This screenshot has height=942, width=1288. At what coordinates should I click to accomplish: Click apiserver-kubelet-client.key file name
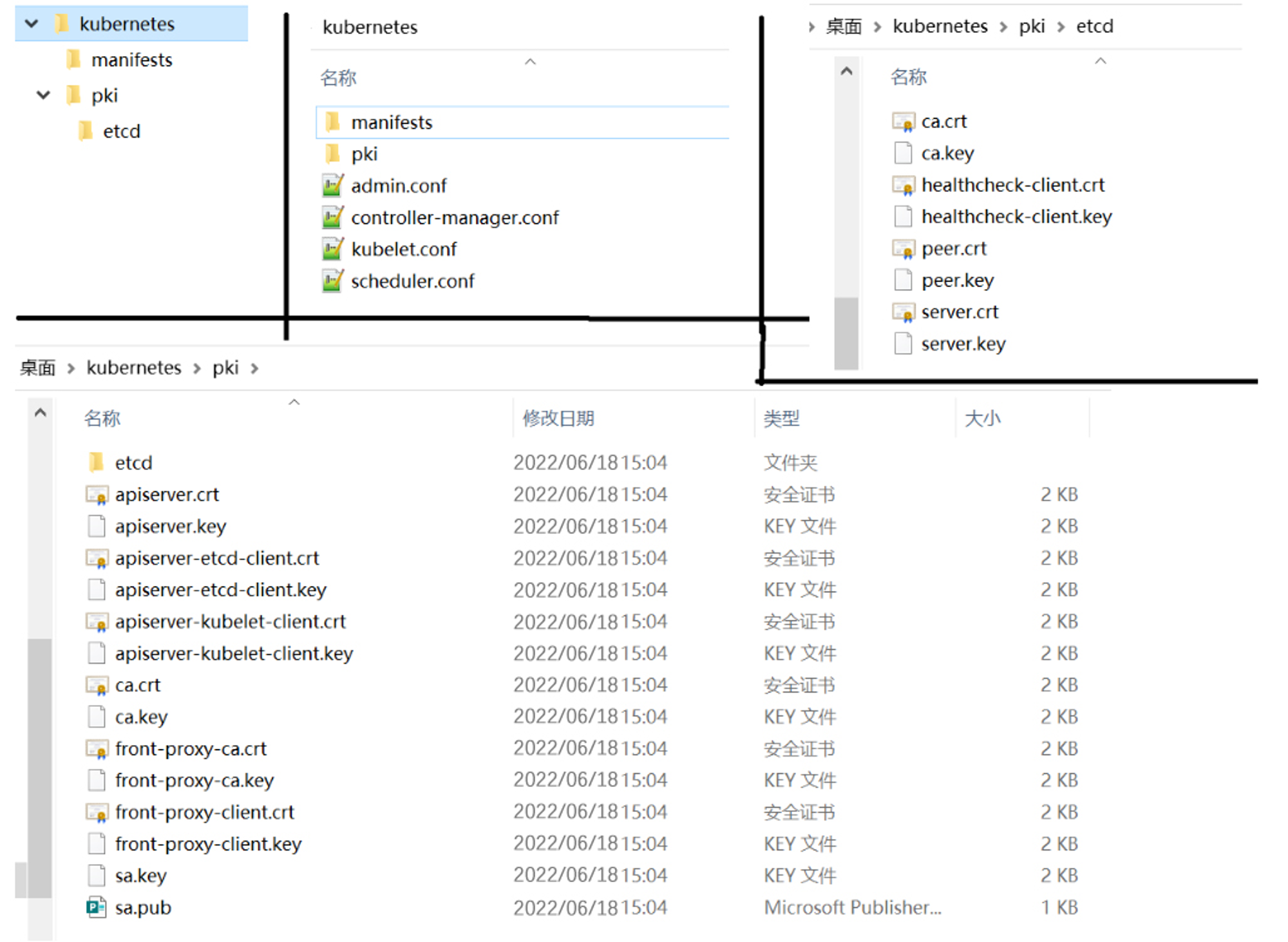pyautogui.click(x=234, y=654)
